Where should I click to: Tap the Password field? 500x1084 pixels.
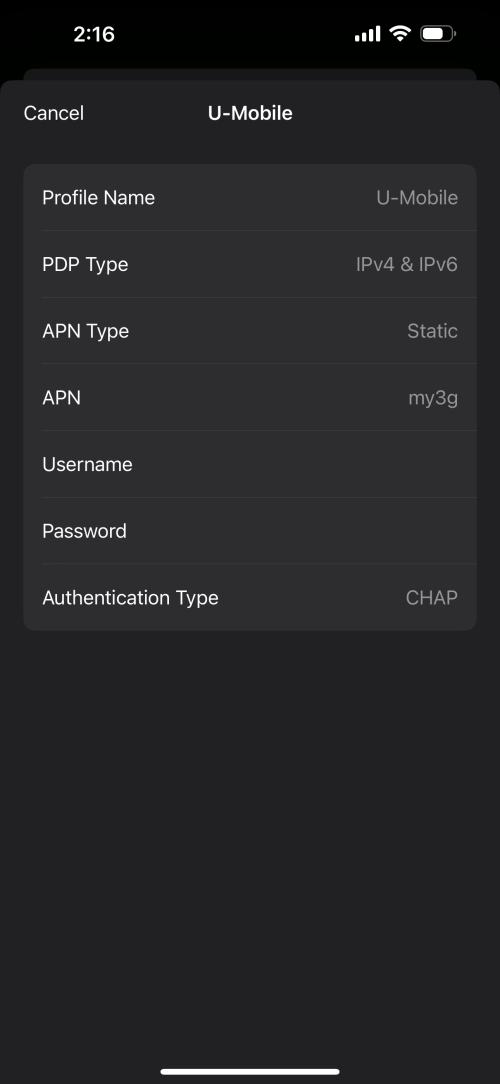pos(250,532)
